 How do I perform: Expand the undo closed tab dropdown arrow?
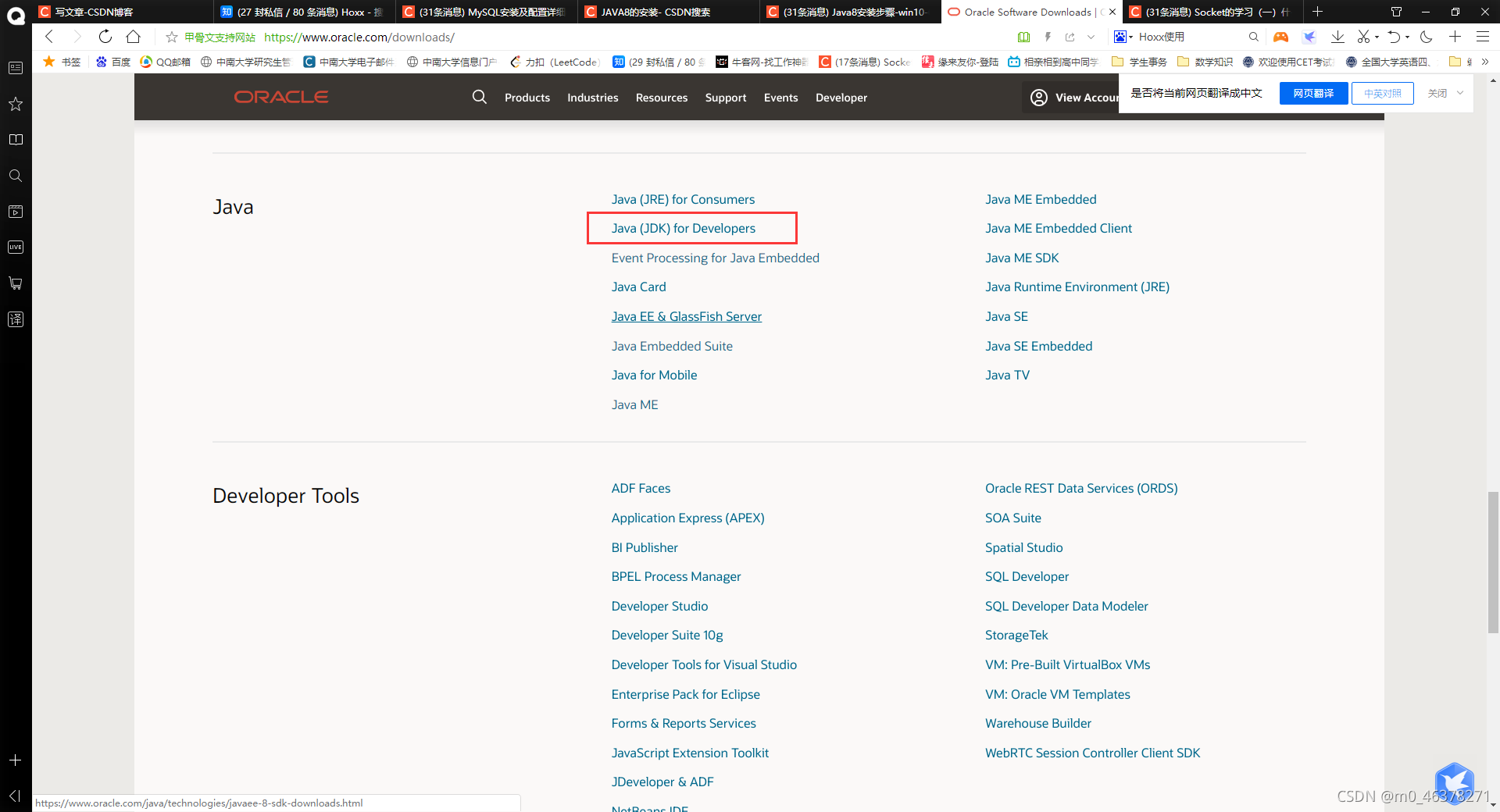(x=1407, y=37)
